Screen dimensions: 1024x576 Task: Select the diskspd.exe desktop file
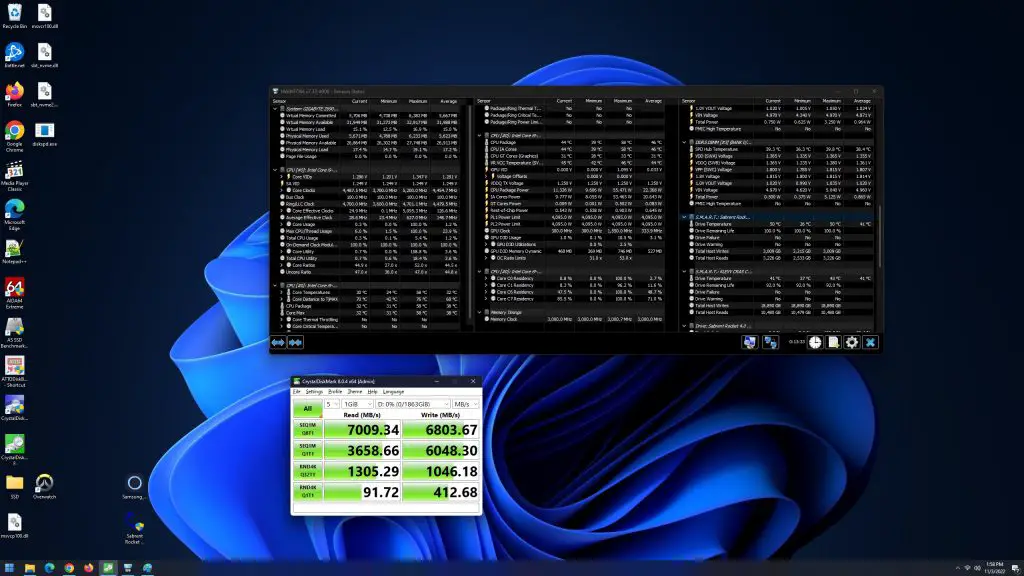click(44, 134)
